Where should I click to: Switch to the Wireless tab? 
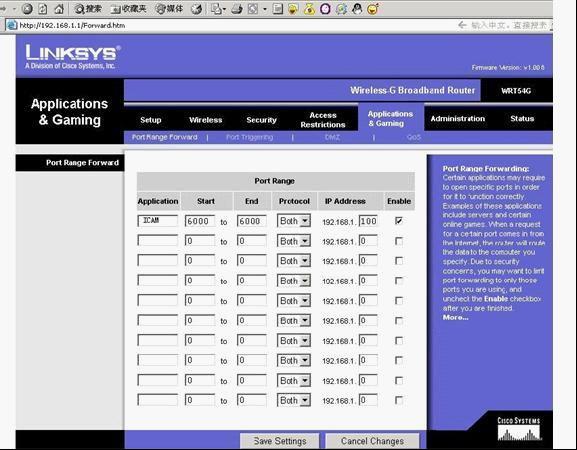(x=205, y=120)
